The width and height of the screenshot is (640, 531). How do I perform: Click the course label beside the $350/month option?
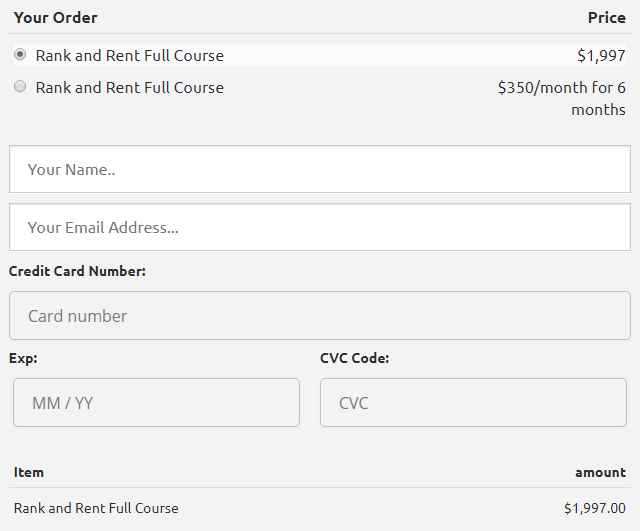coord(130,88)
